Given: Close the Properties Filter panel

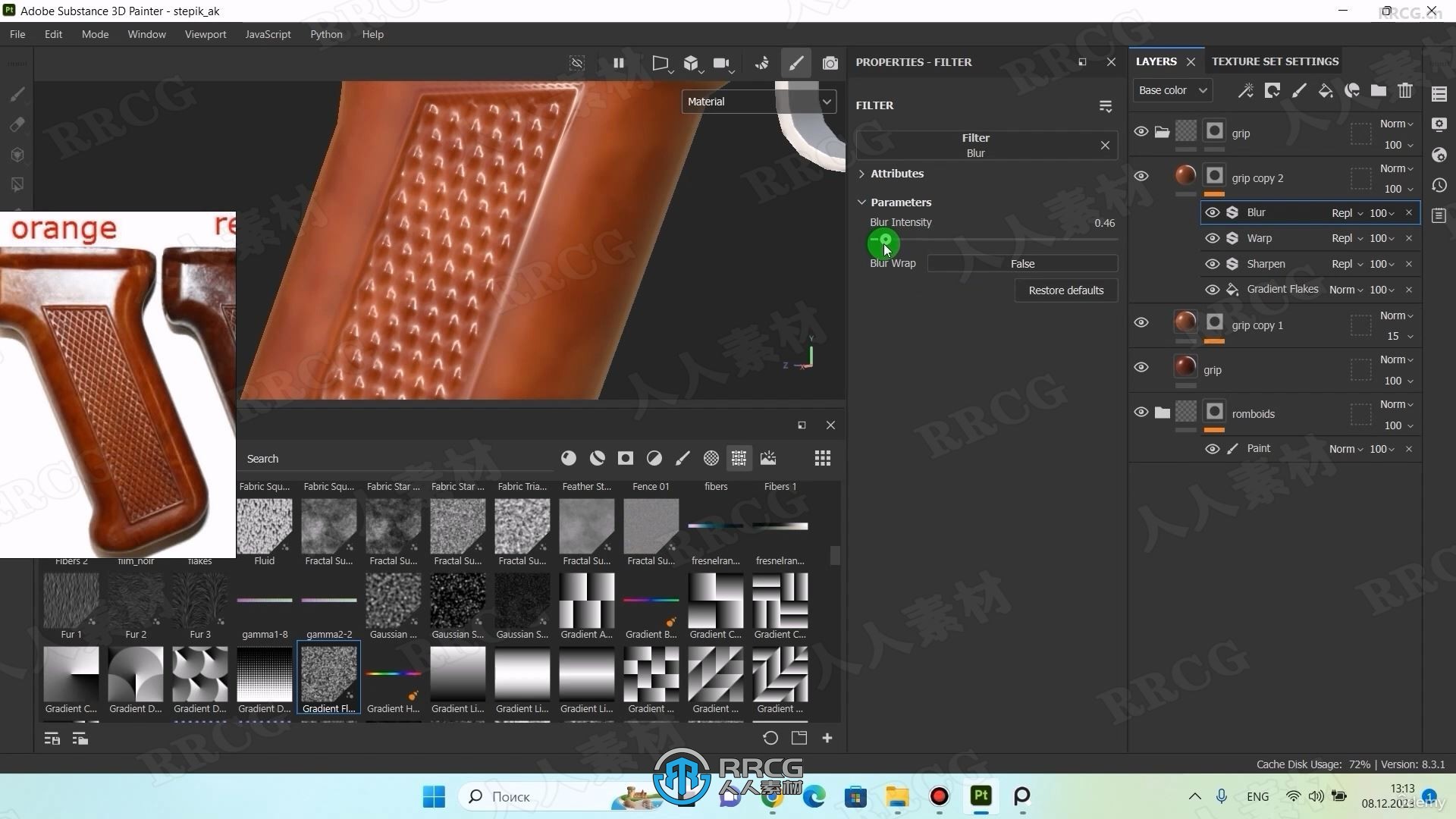Looking at the screenshot, I should point(1111,61).
